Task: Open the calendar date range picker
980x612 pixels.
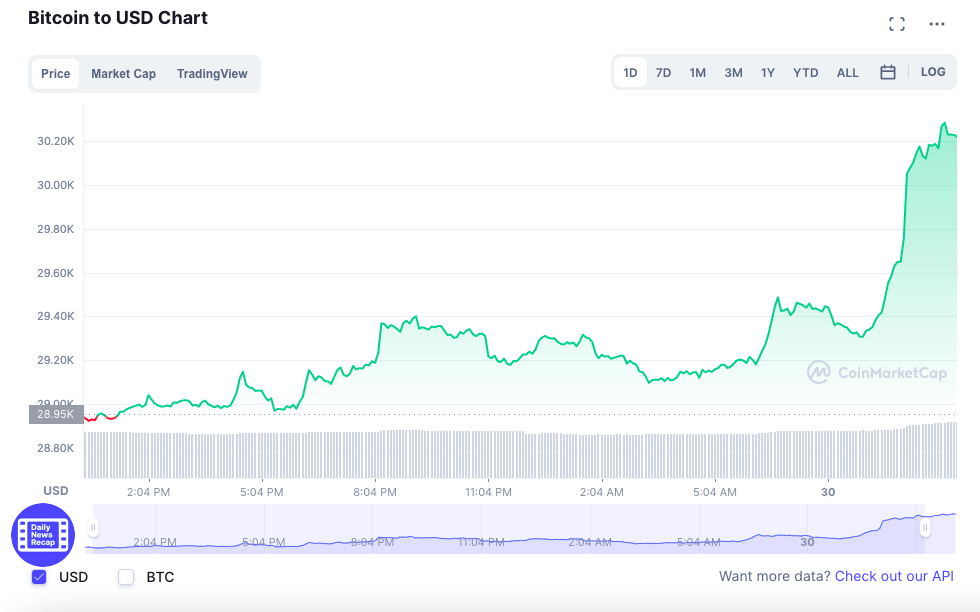Action: [x=887, y=72]
